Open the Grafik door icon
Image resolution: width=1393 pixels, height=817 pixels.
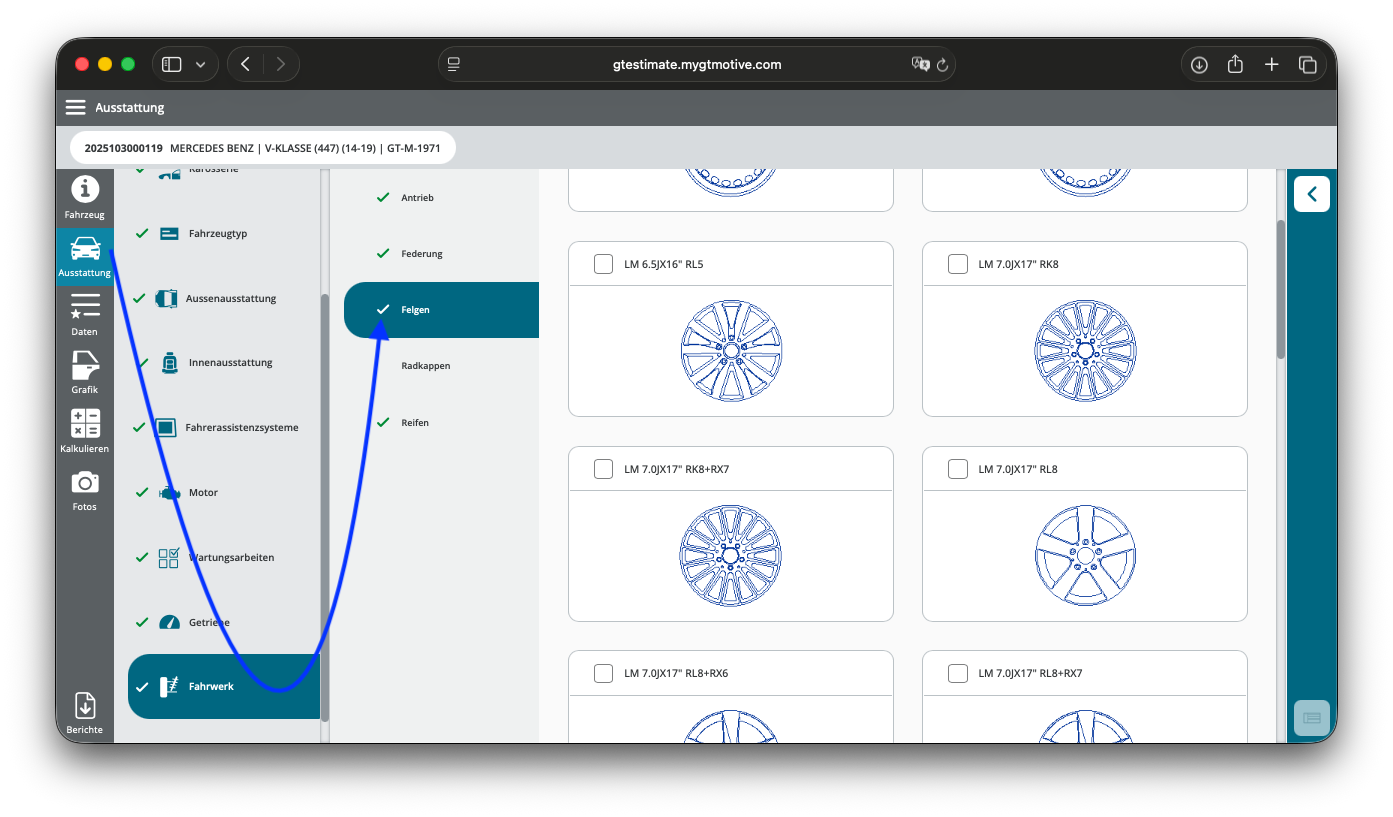point(85,372)
